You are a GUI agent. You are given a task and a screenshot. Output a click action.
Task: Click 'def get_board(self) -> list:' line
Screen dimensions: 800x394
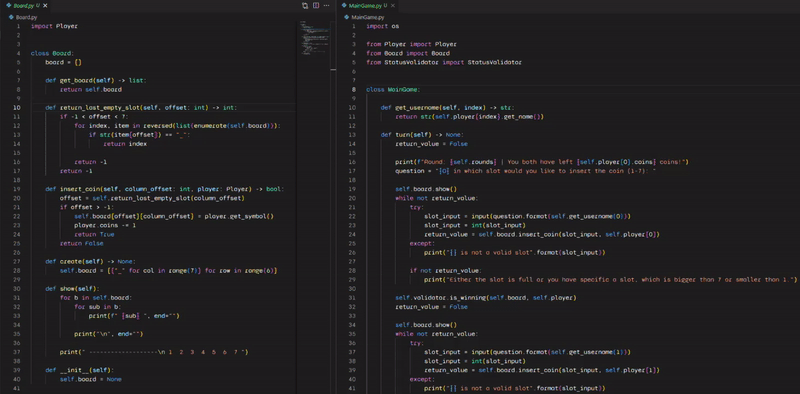96,81
